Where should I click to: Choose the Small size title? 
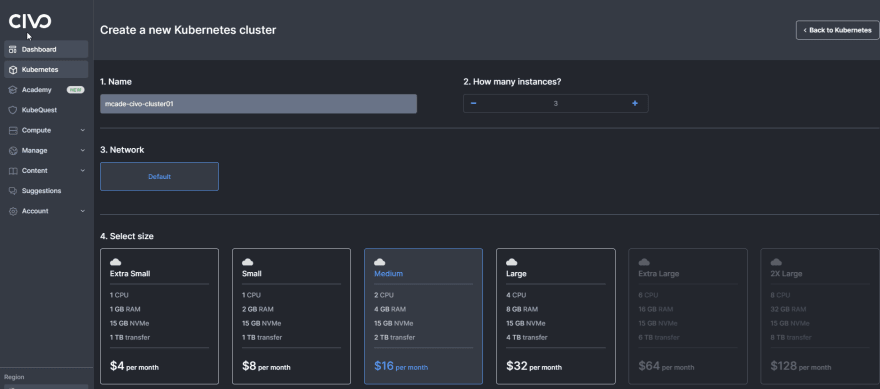pos(251,274)
